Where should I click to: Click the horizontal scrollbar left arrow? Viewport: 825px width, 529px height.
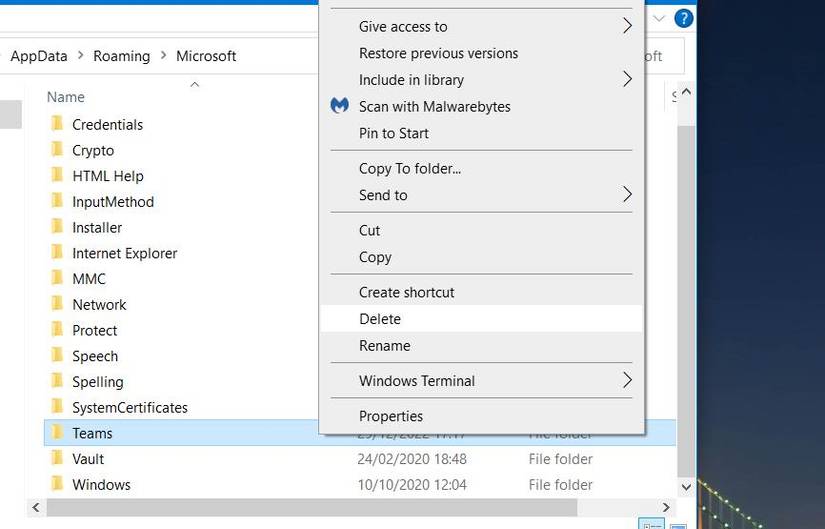[36, 507]
